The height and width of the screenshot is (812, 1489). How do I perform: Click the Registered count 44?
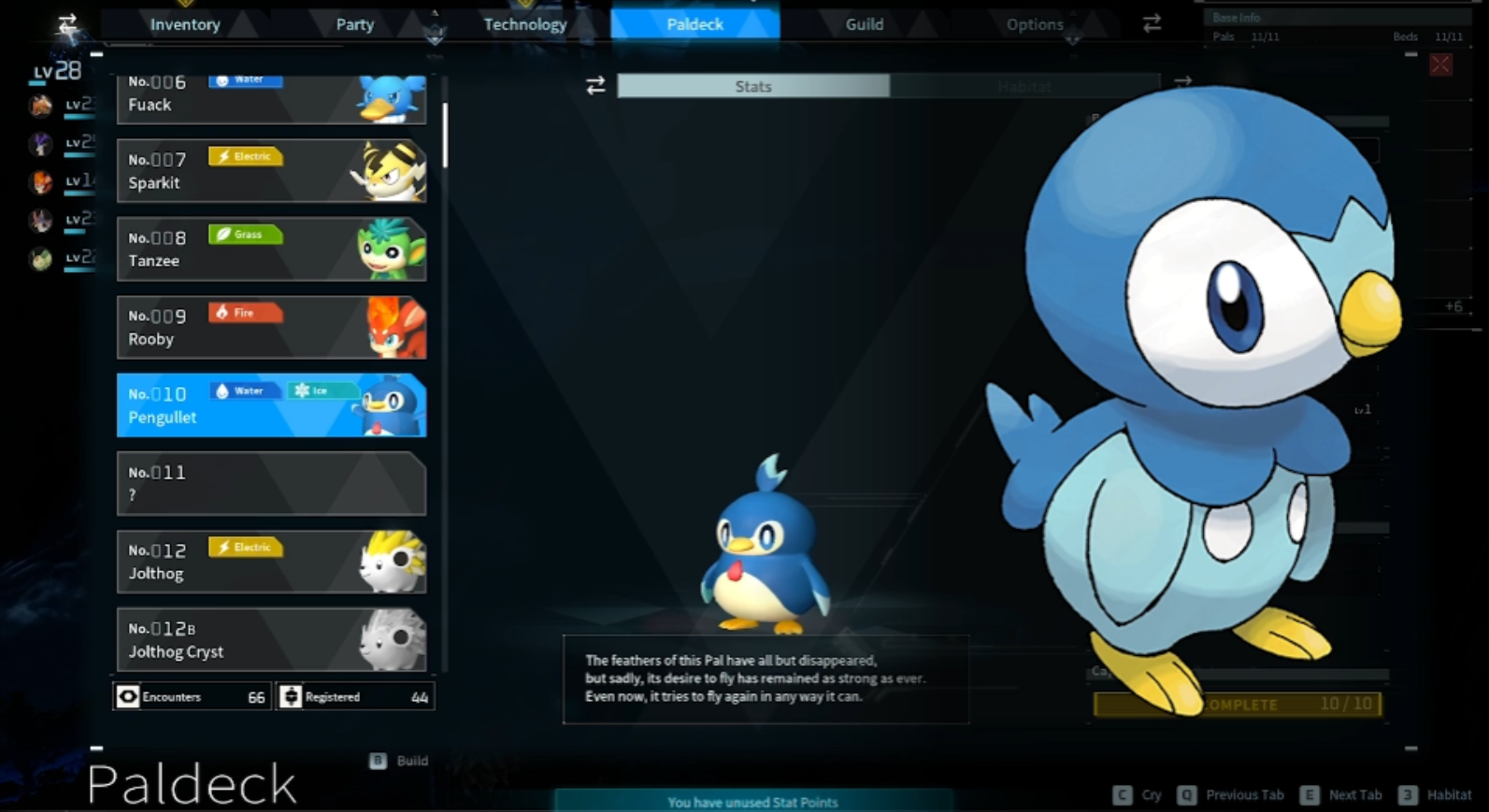(420, 697)
